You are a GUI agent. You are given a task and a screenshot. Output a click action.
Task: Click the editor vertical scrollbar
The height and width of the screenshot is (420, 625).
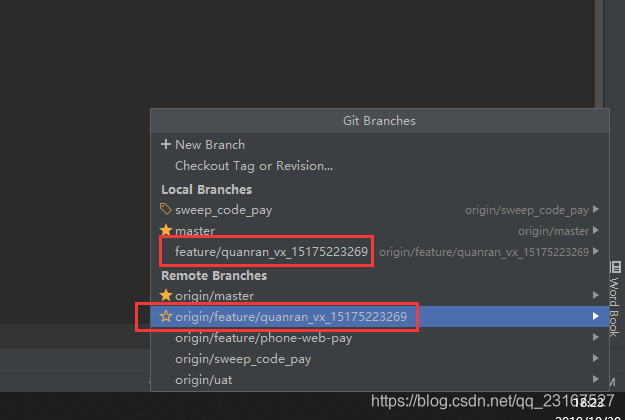pyautogui.click(x=599, y=54)
